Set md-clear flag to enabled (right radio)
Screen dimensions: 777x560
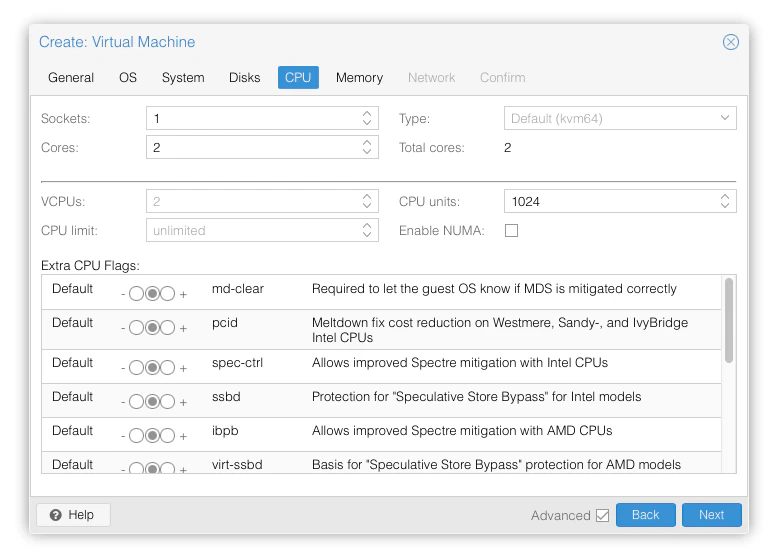[x=168, y=294]
